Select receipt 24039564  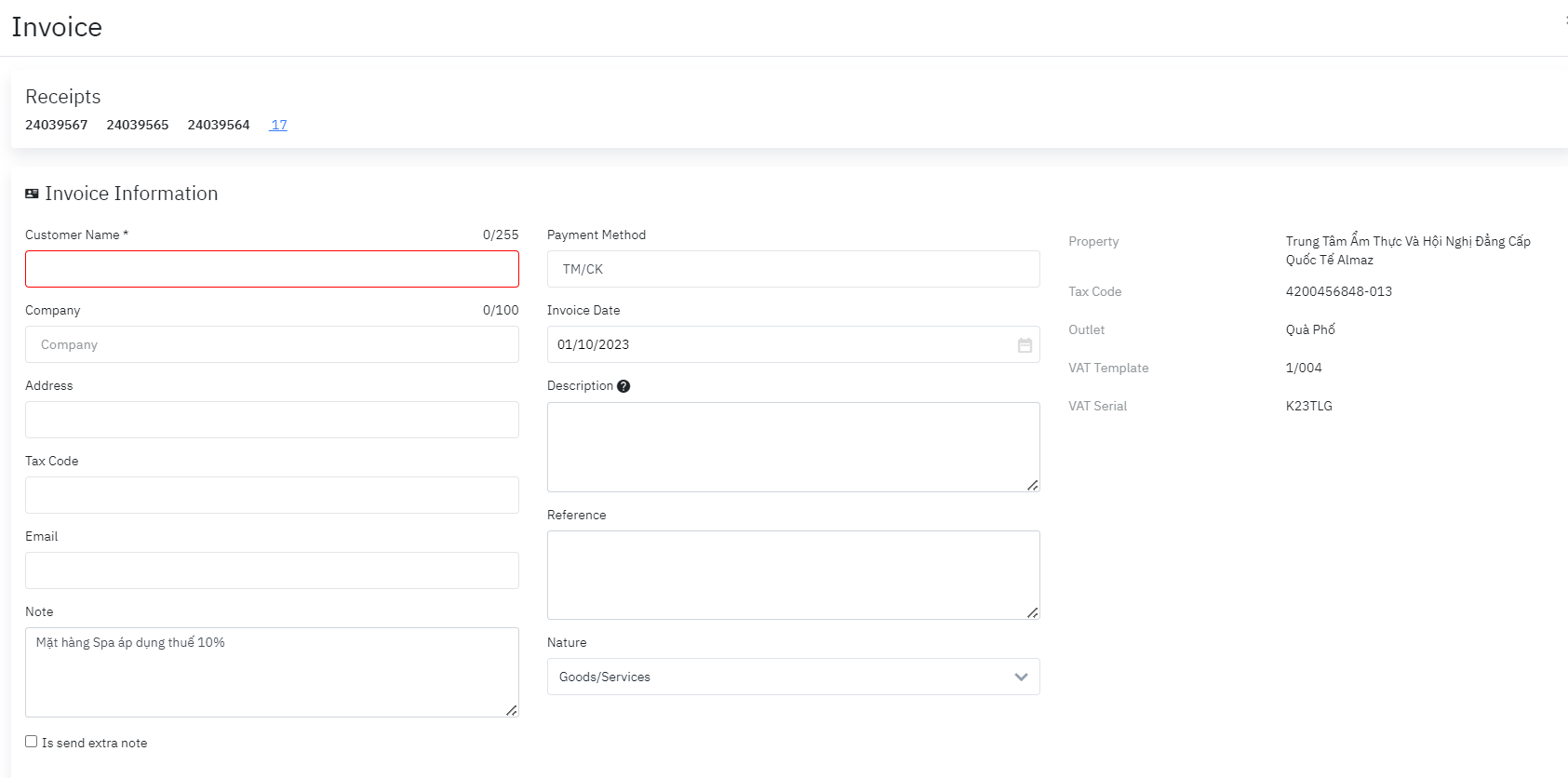tap(219, 125)
